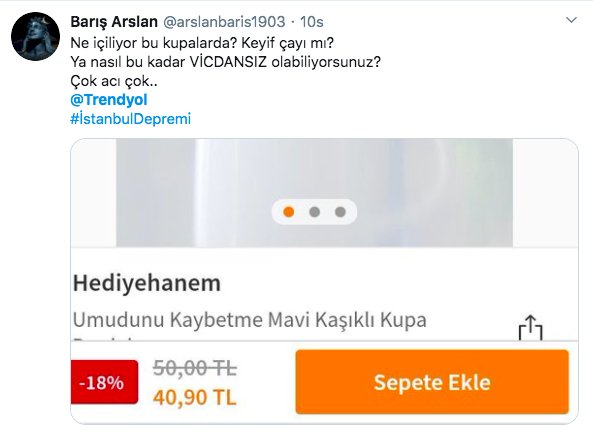Click the -18% discount badge
Screen dimensions: 593x431
point(104,382)
